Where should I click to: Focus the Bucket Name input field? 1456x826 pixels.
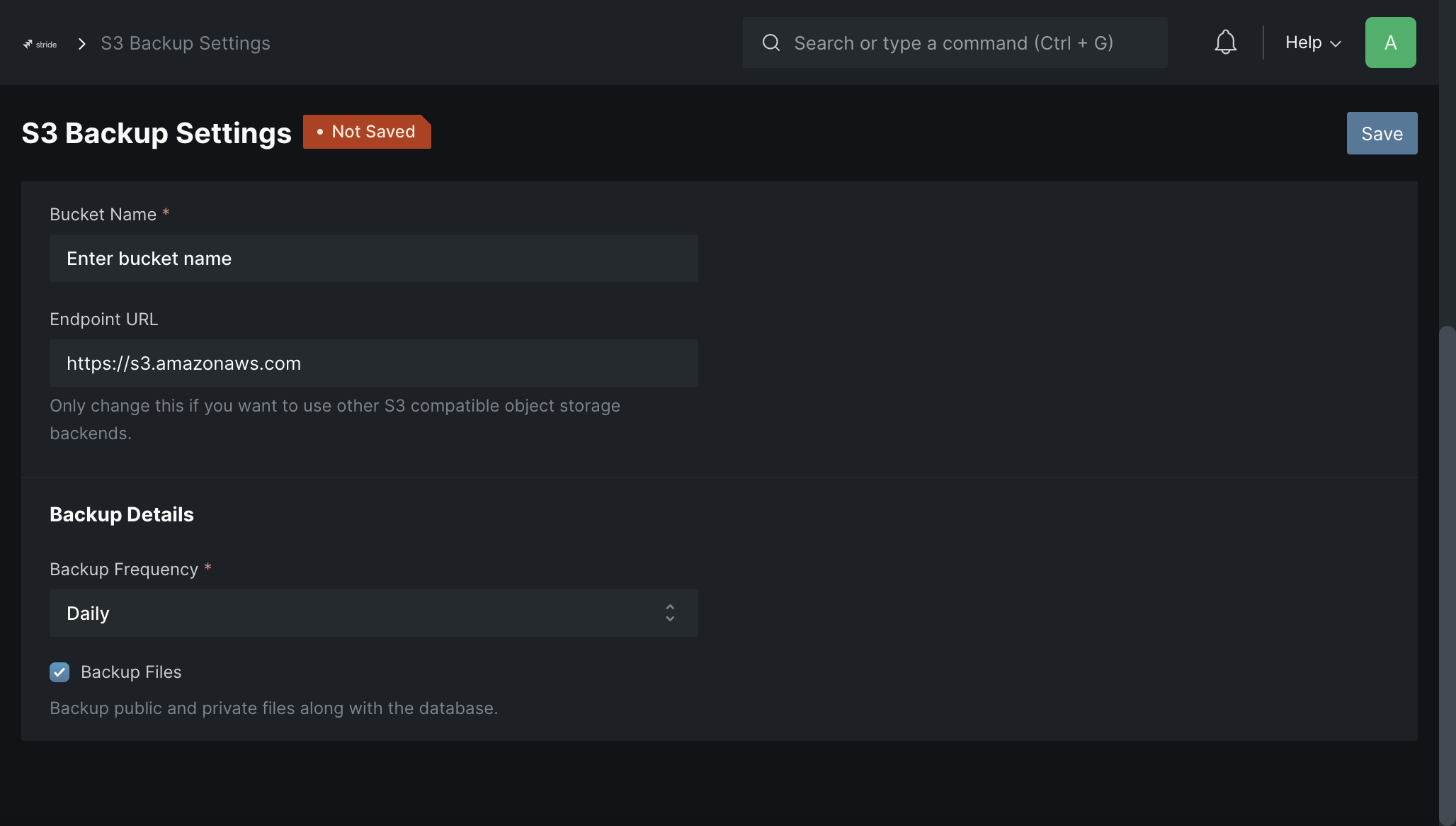click(x=374, y=259)
